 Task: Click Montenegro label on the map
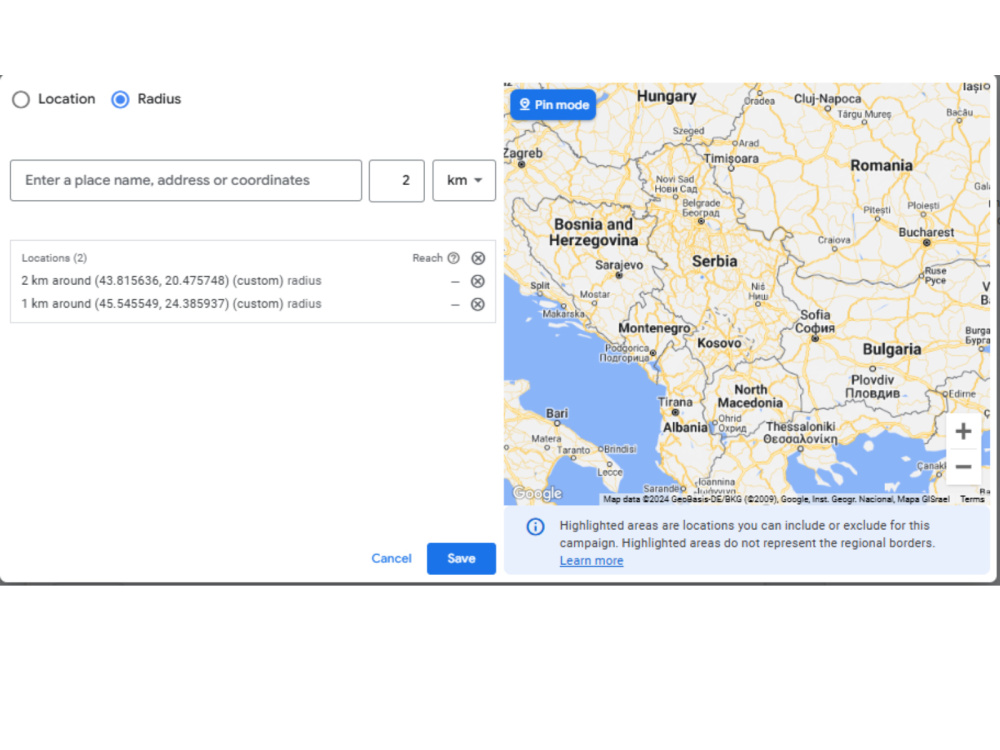point(654,328)
